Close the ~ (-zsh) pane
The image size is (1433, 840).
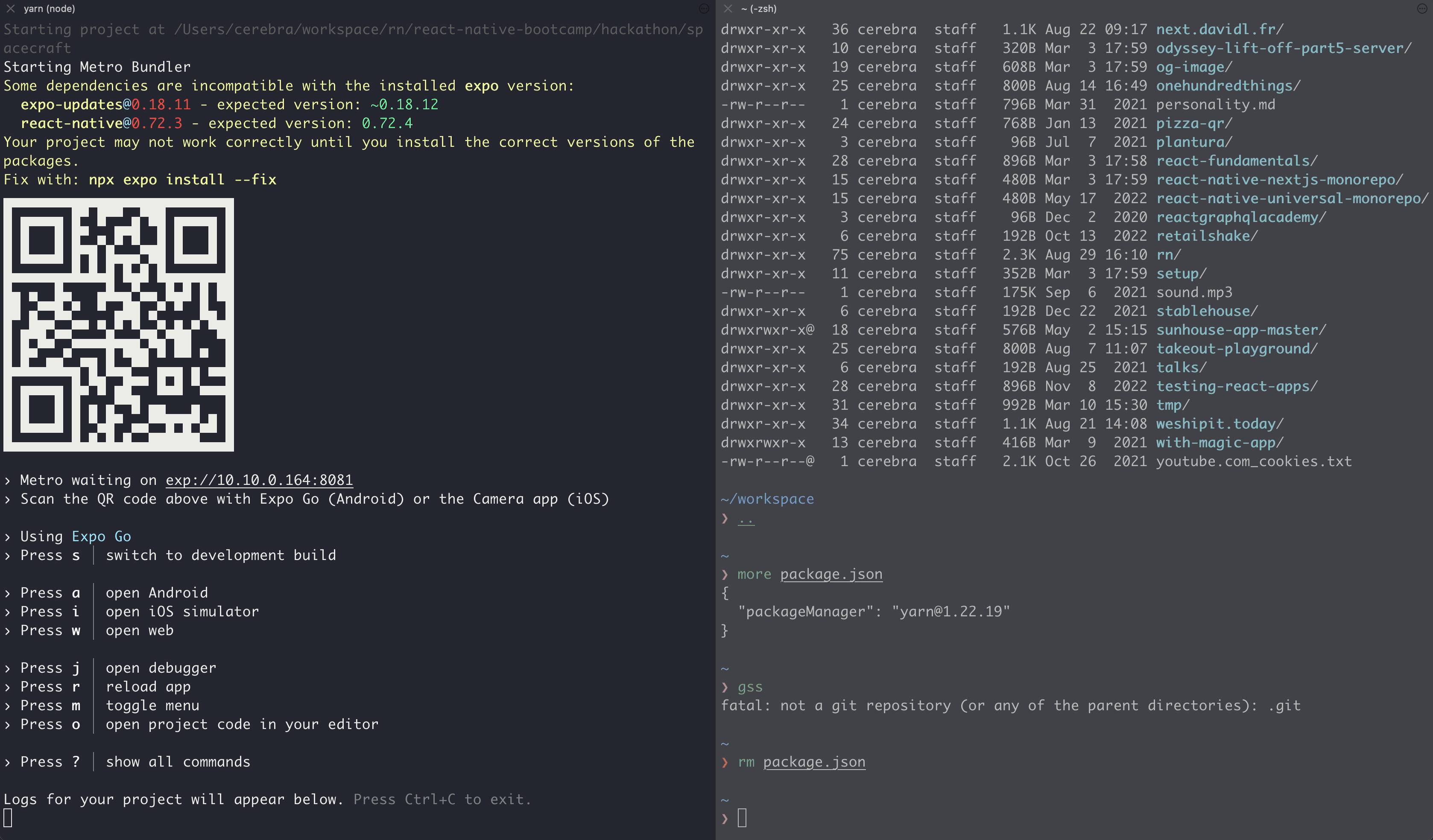pos(727,9)
